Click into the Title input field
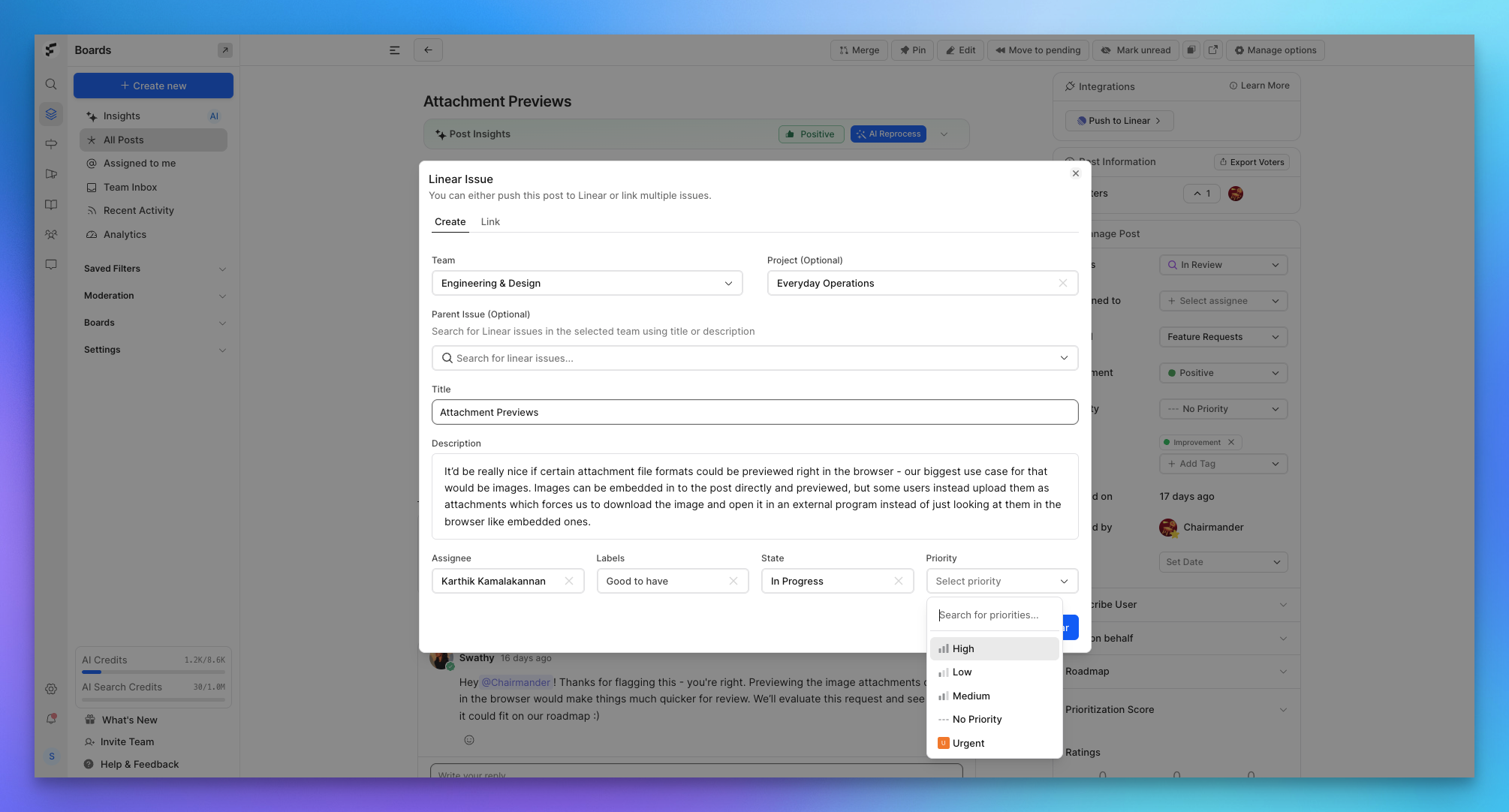 click(754, 412)
